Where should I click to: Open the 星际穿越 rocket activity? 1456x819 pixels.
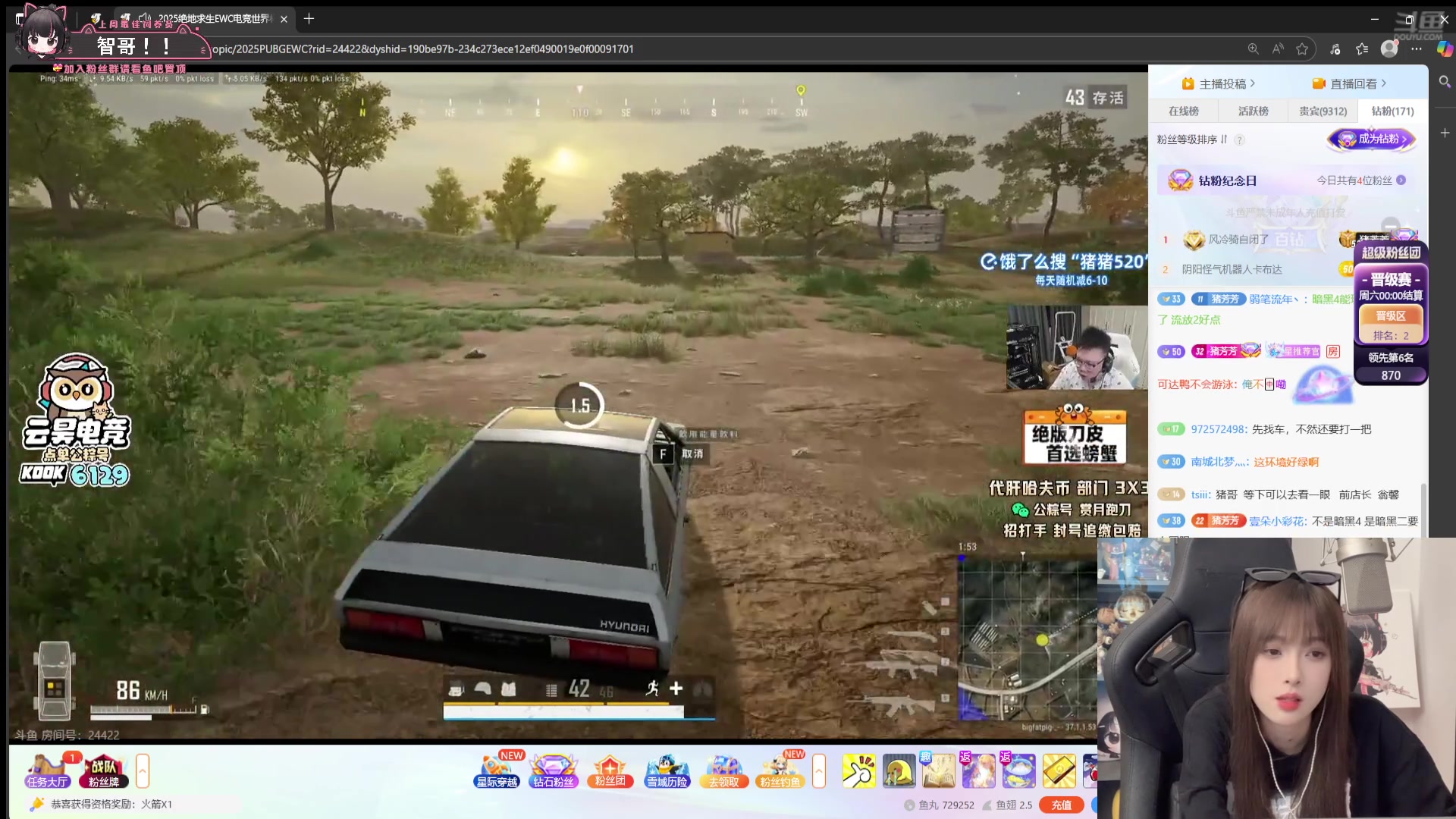tap(497, 771)
